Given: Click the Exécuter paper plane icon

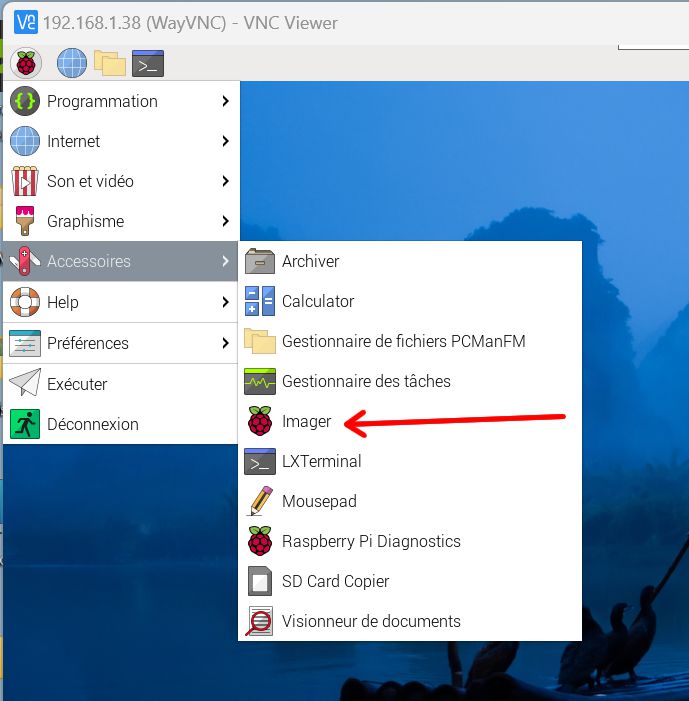Looking at the screenshot, I should pos(25,383).
